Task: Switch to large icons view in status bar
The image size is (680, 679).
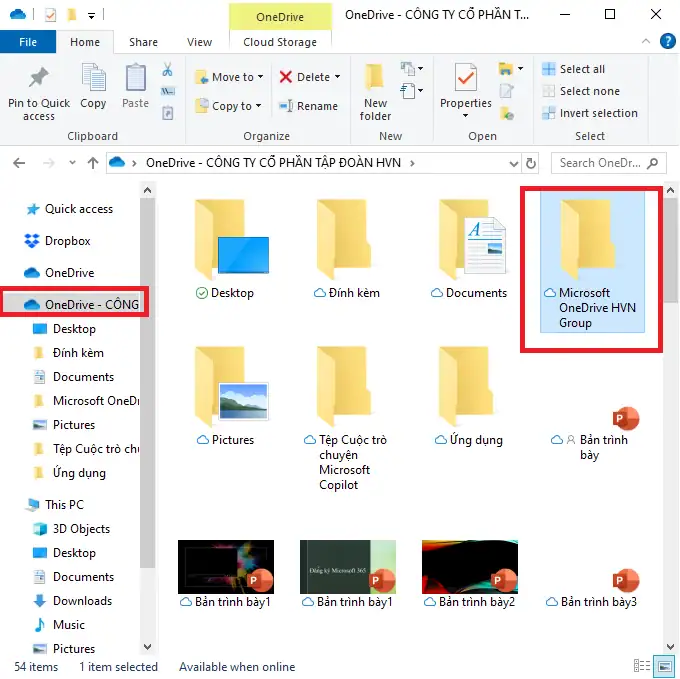Action: [x=664, y=667]
